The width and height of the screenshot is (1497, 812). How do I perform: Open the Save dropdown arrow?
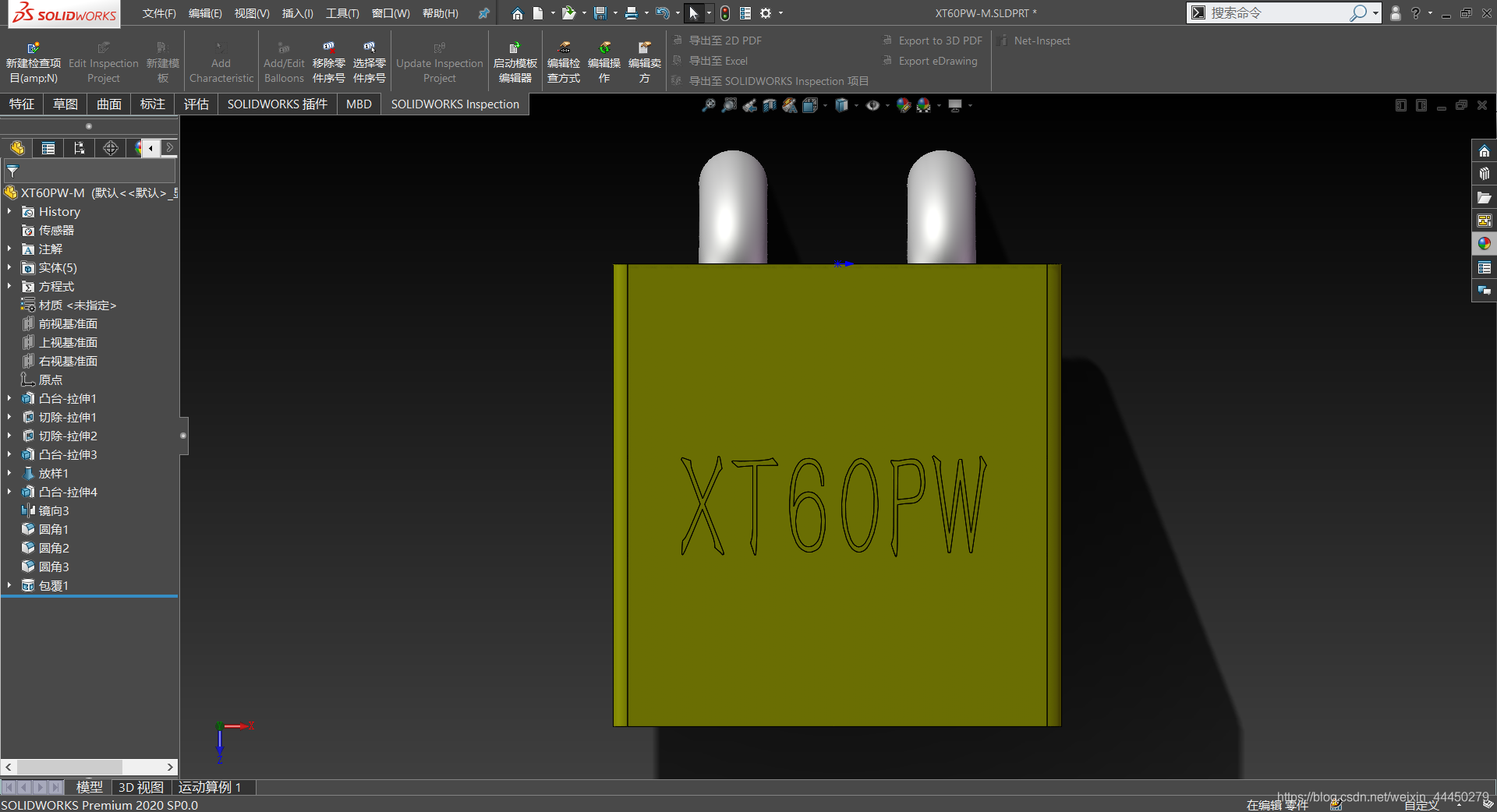[615, 13]
